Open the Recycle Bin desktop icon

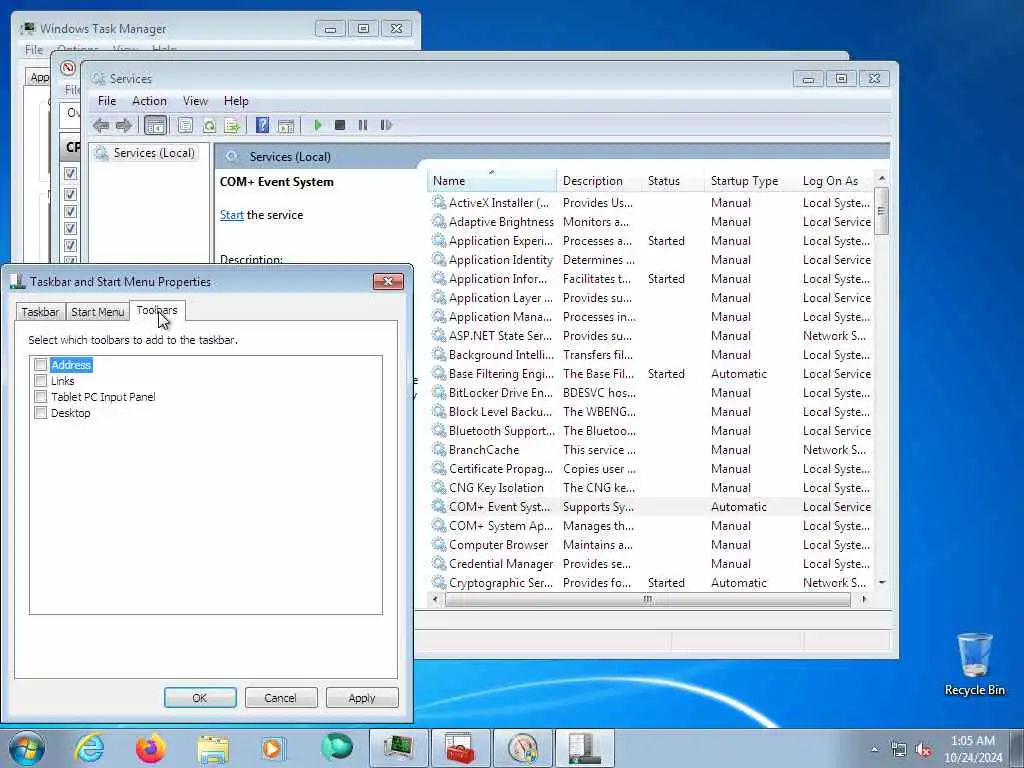(974, 664)
